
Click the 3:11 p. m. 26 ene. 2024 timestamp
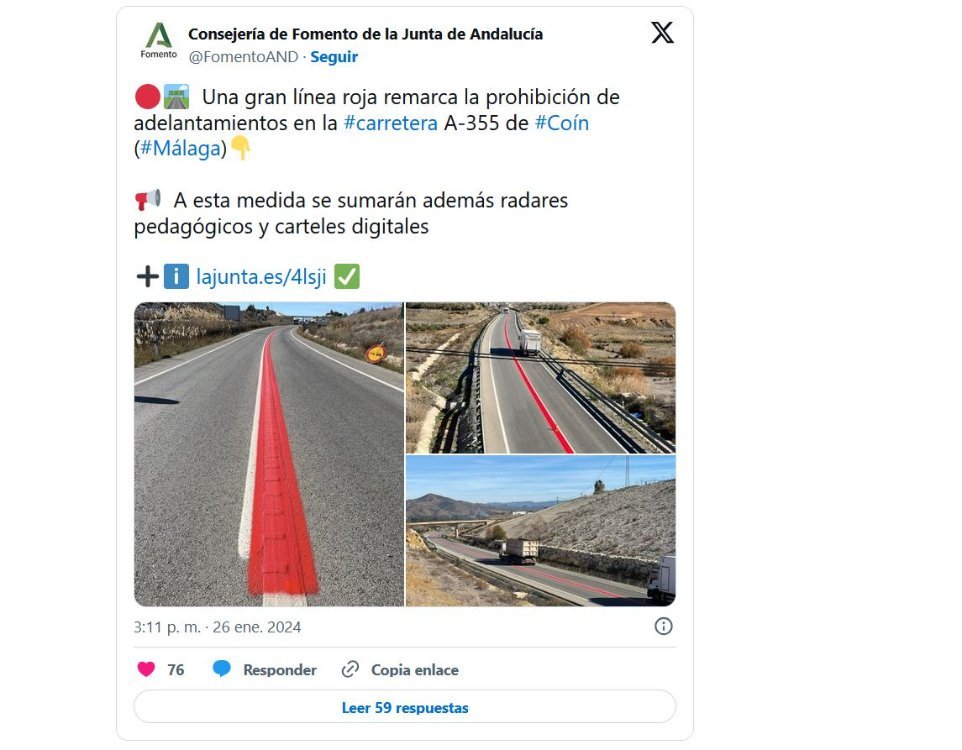point(217,627)
